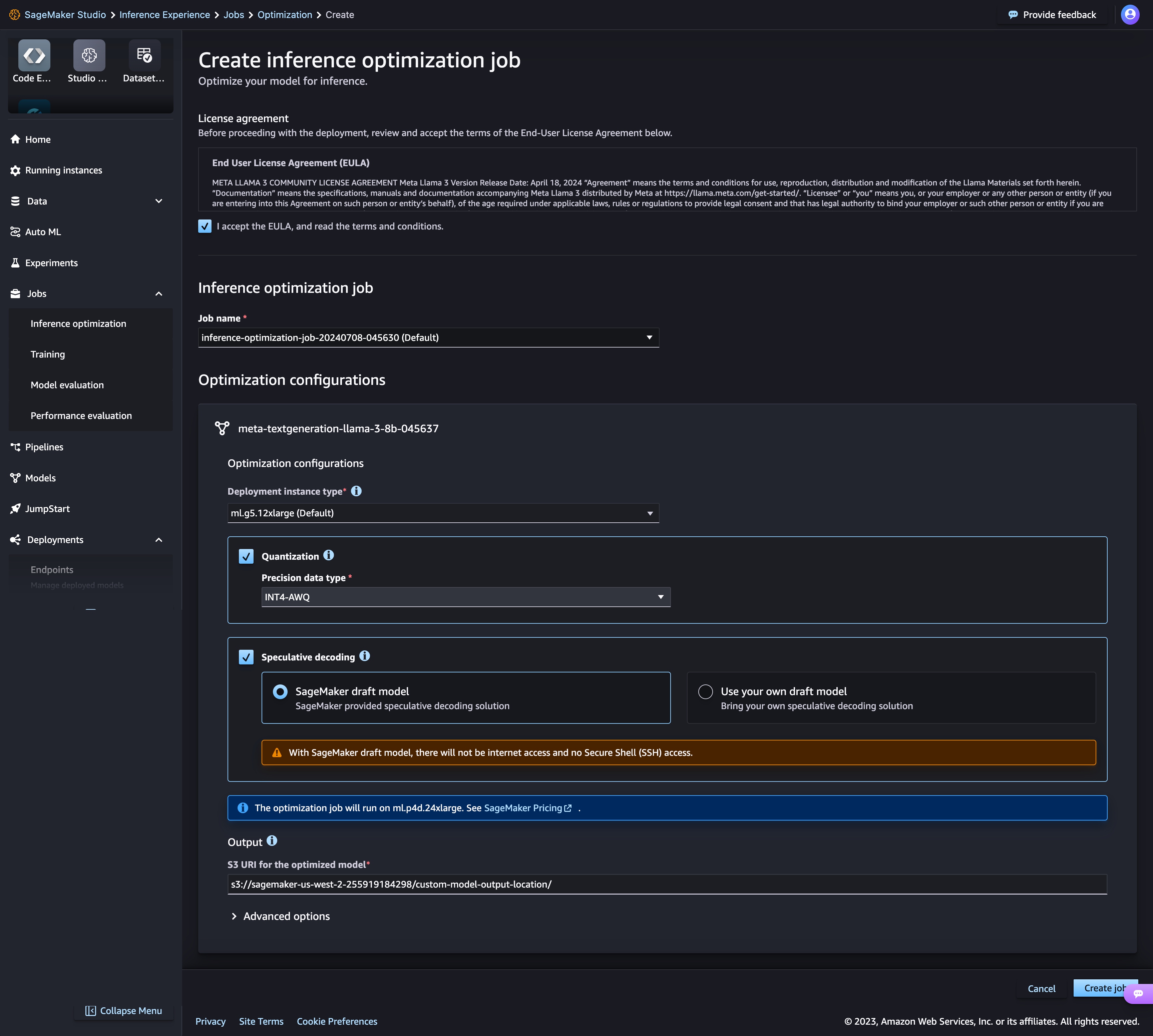Screen dimensions: 1153x1036
Task: Click the Inference optimization sidebar icon
Action: coord(78,323)
